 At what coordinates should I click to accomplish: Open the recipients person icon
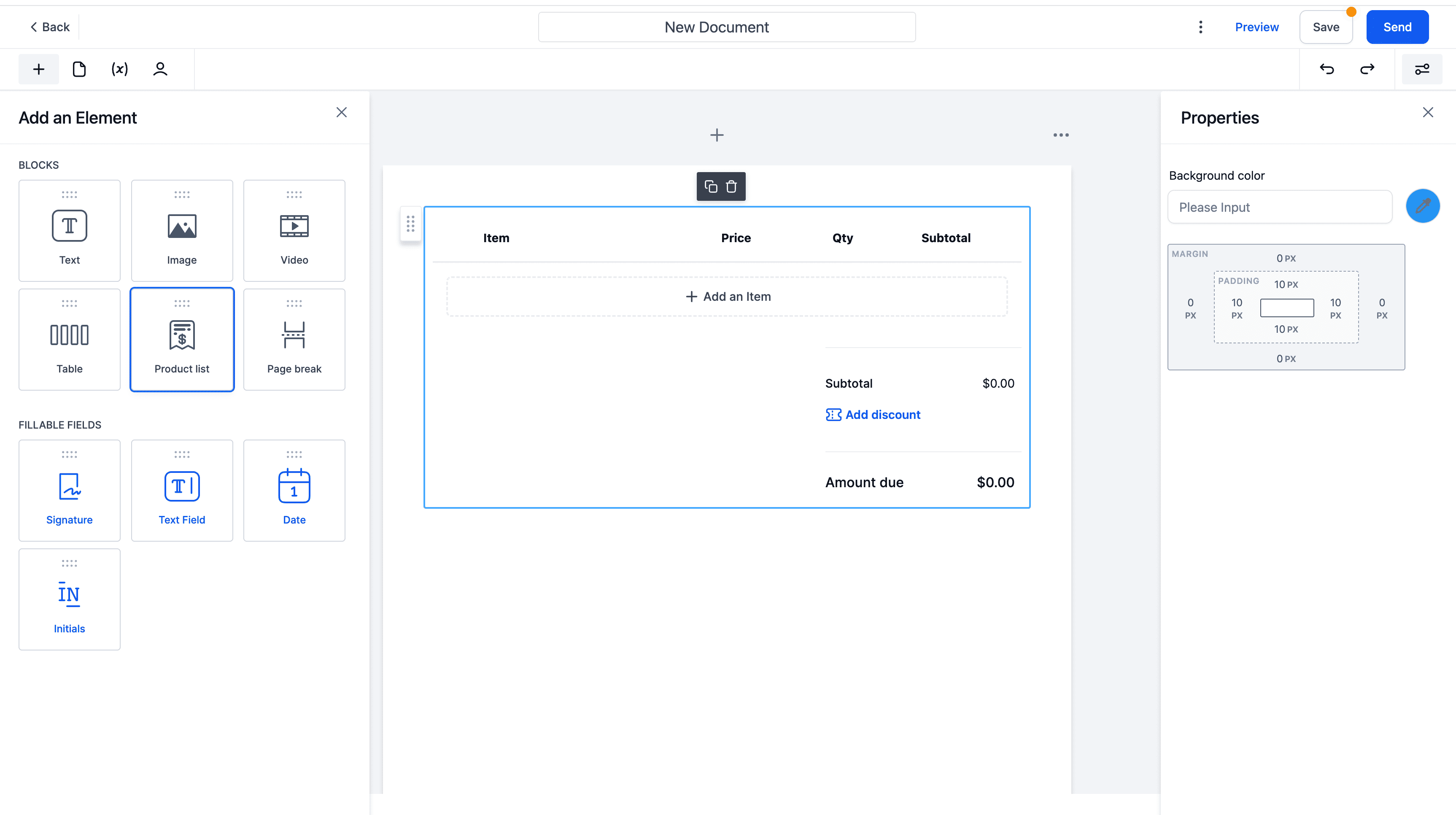[x=161, y=69]
